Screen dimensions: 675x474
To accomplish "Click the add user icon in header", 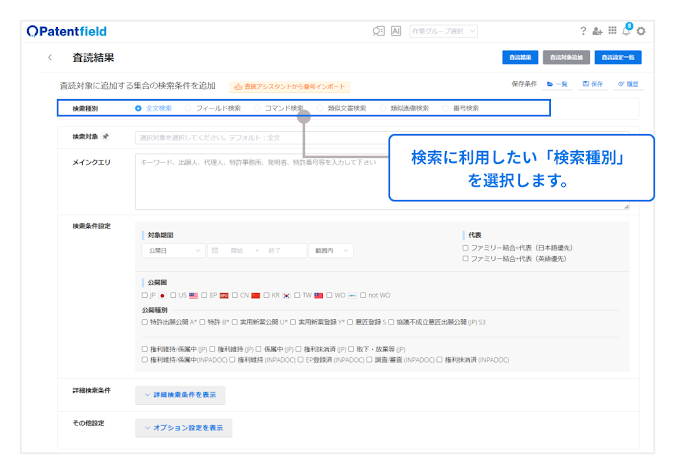I will coord(598,31).
